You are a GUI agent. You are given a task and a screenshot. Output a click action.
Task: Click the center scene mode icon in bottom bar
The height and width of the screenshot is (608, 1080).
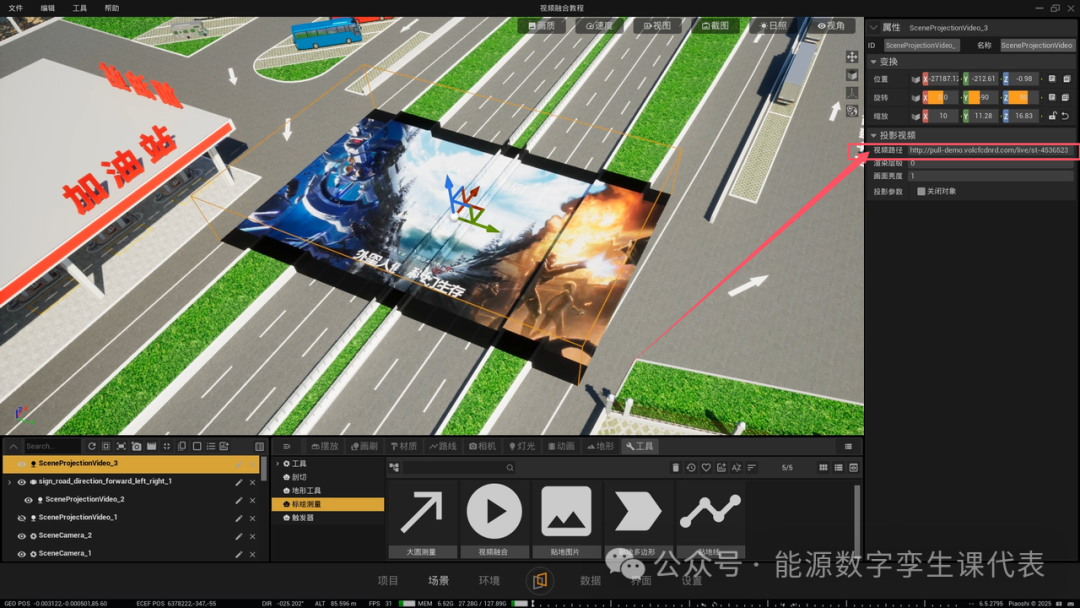[x=539, y=580]
